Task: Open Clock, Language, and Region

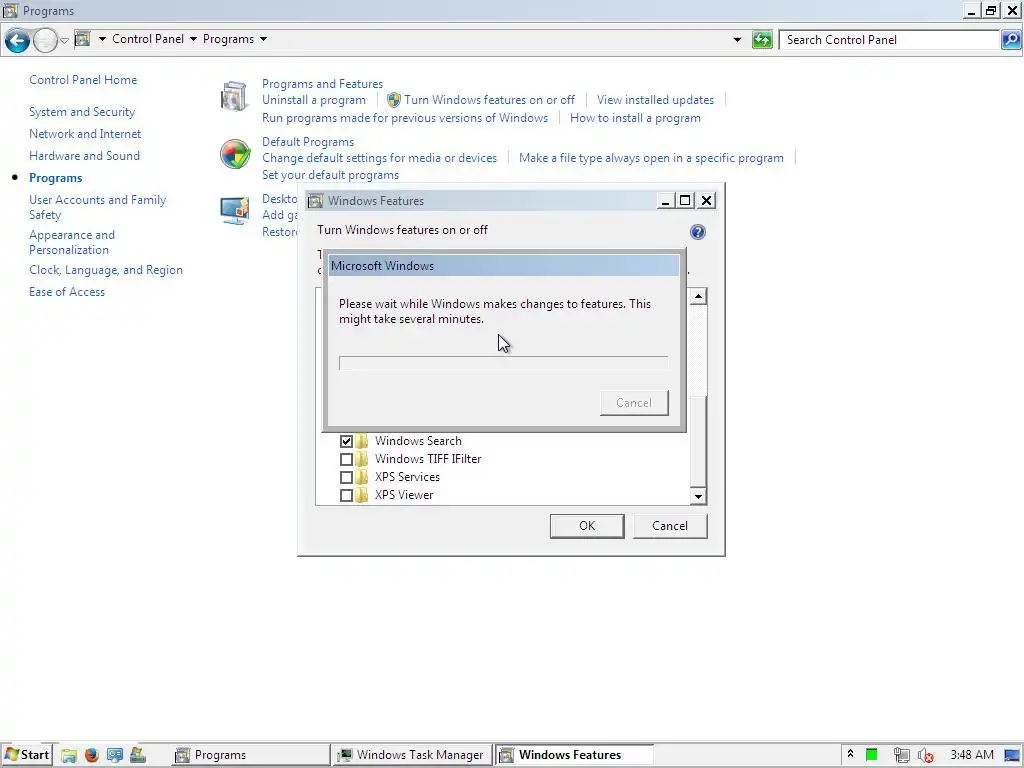Action: (x=106, y=270)
